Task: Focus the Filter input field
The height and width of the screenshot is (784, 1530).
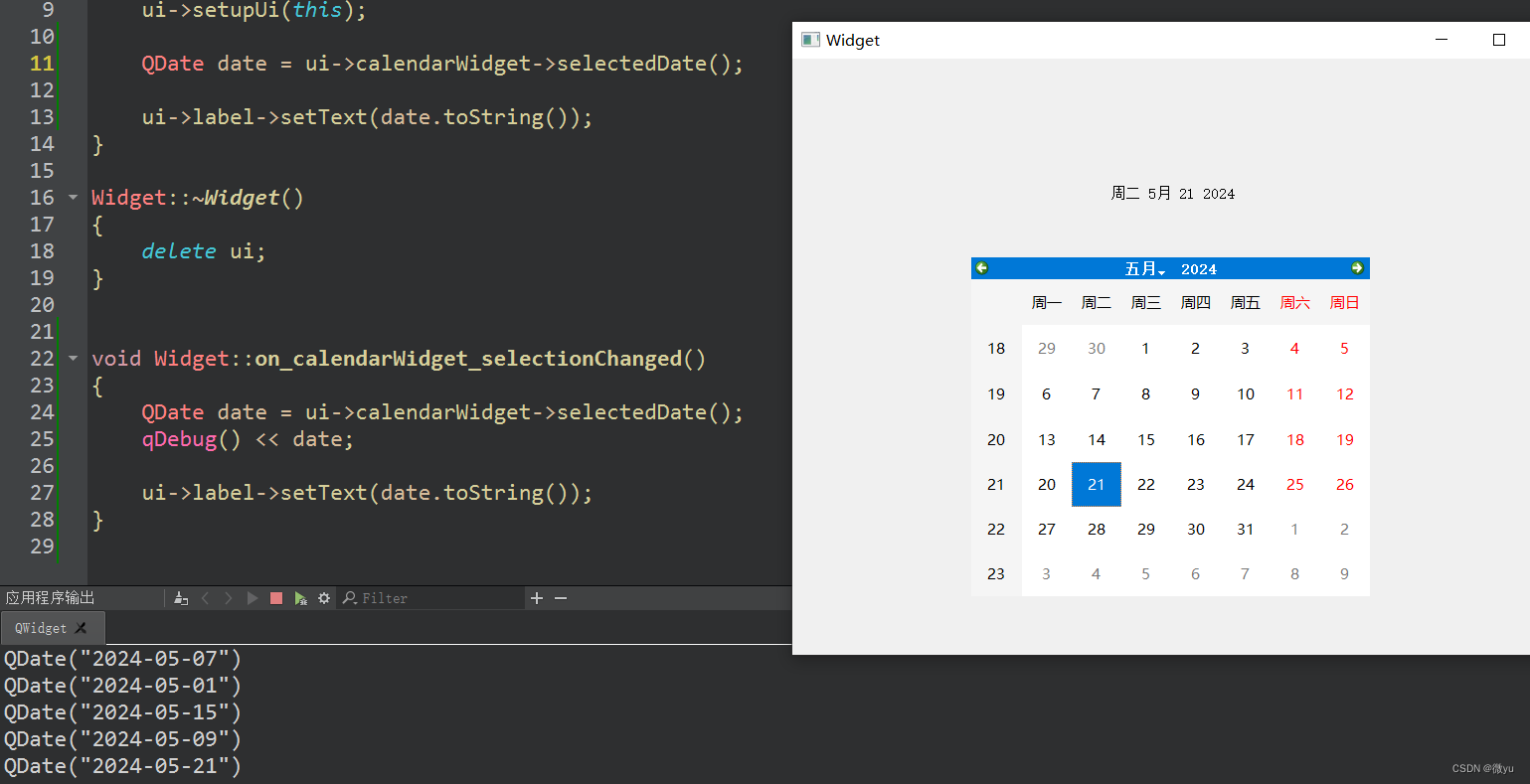Action: (432, 598)
